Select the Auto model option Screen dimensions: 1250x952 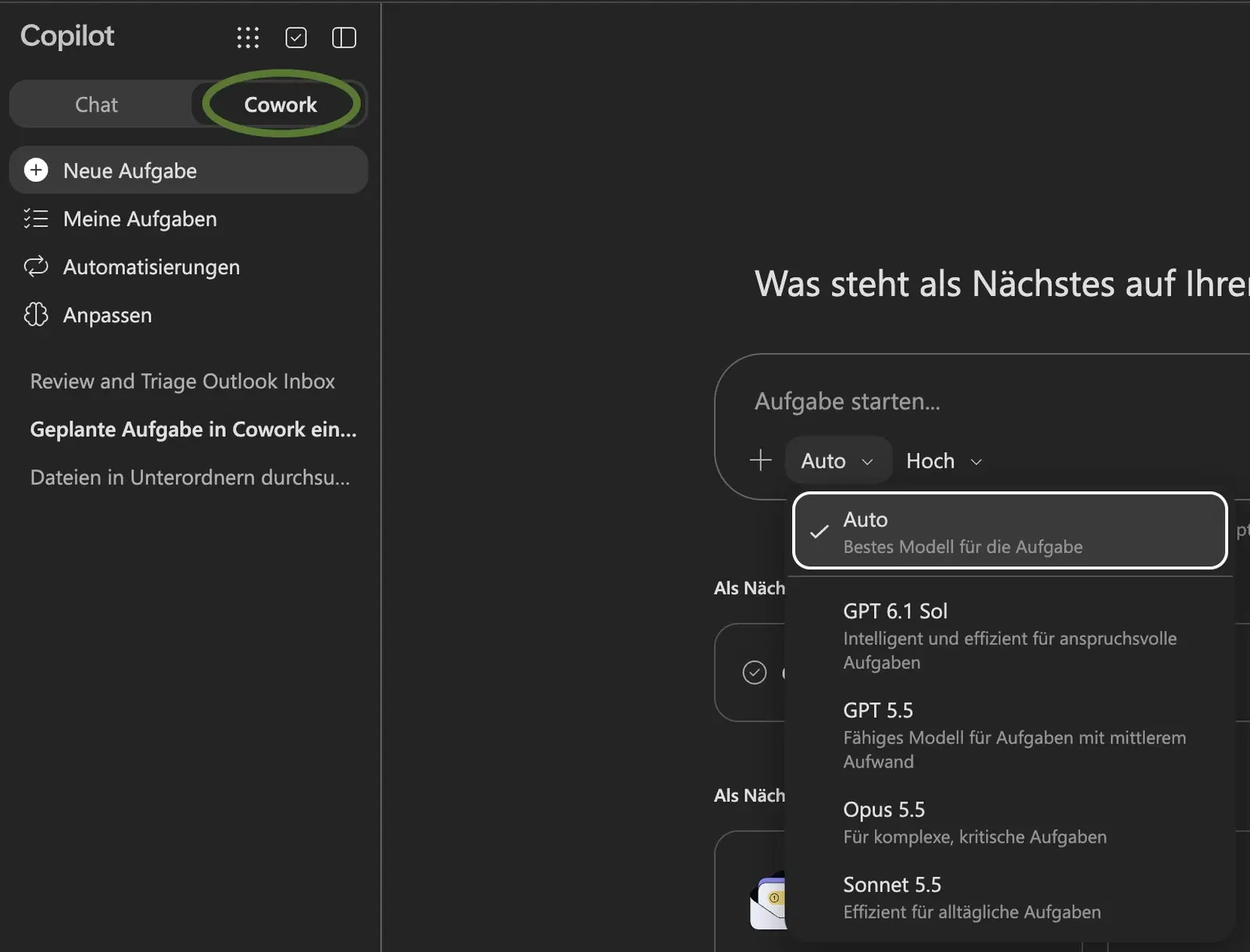tap(1010, 531)
